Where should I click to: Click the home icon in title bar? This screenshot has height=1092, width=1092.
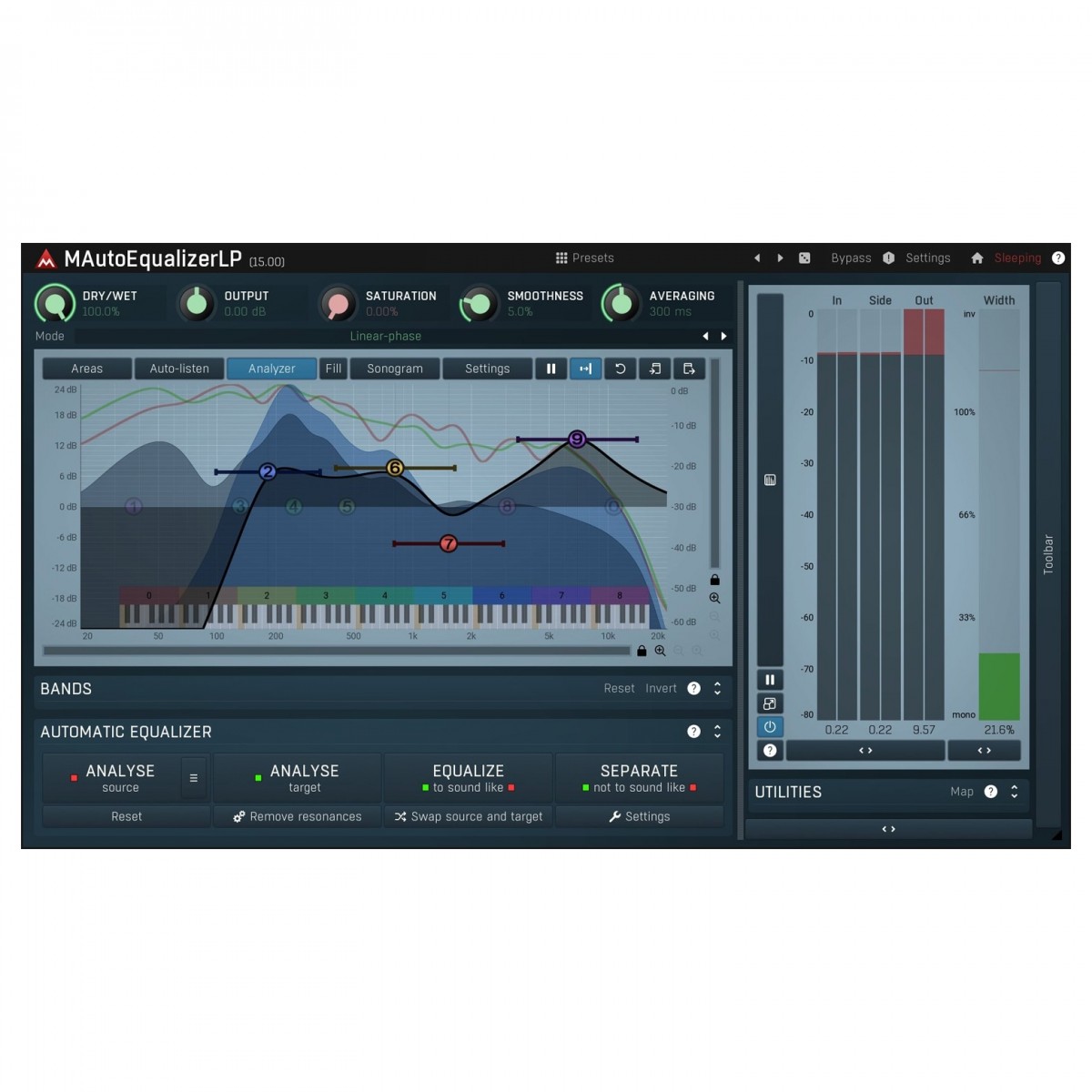click(976, 258)
